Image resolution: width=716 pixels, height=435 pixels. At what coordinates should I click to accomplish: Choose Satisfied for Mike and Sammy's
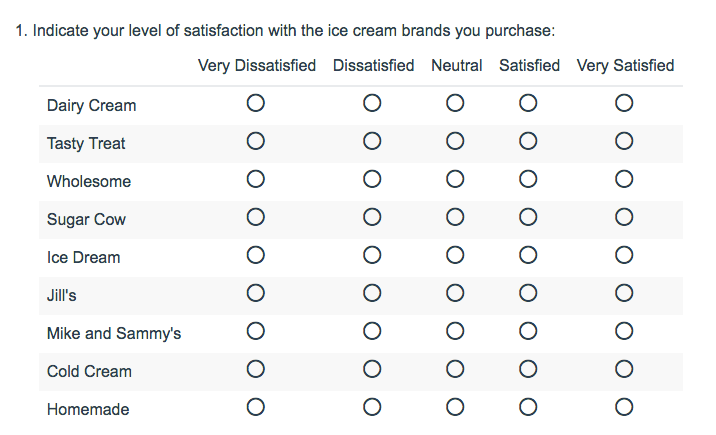tap(528, 331)
